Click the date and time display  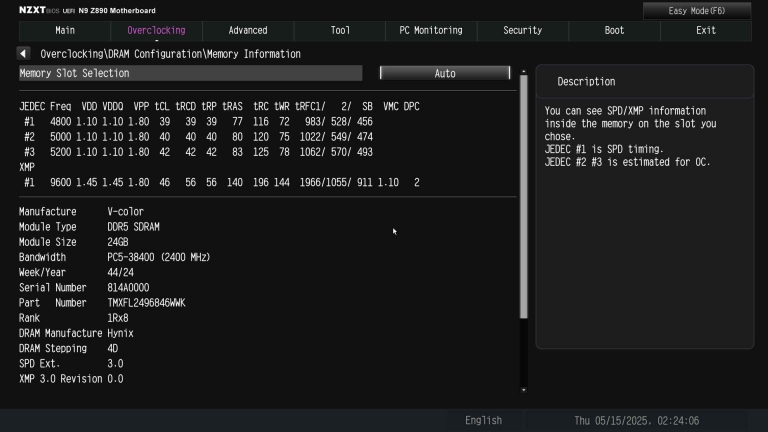coord(636,420)
